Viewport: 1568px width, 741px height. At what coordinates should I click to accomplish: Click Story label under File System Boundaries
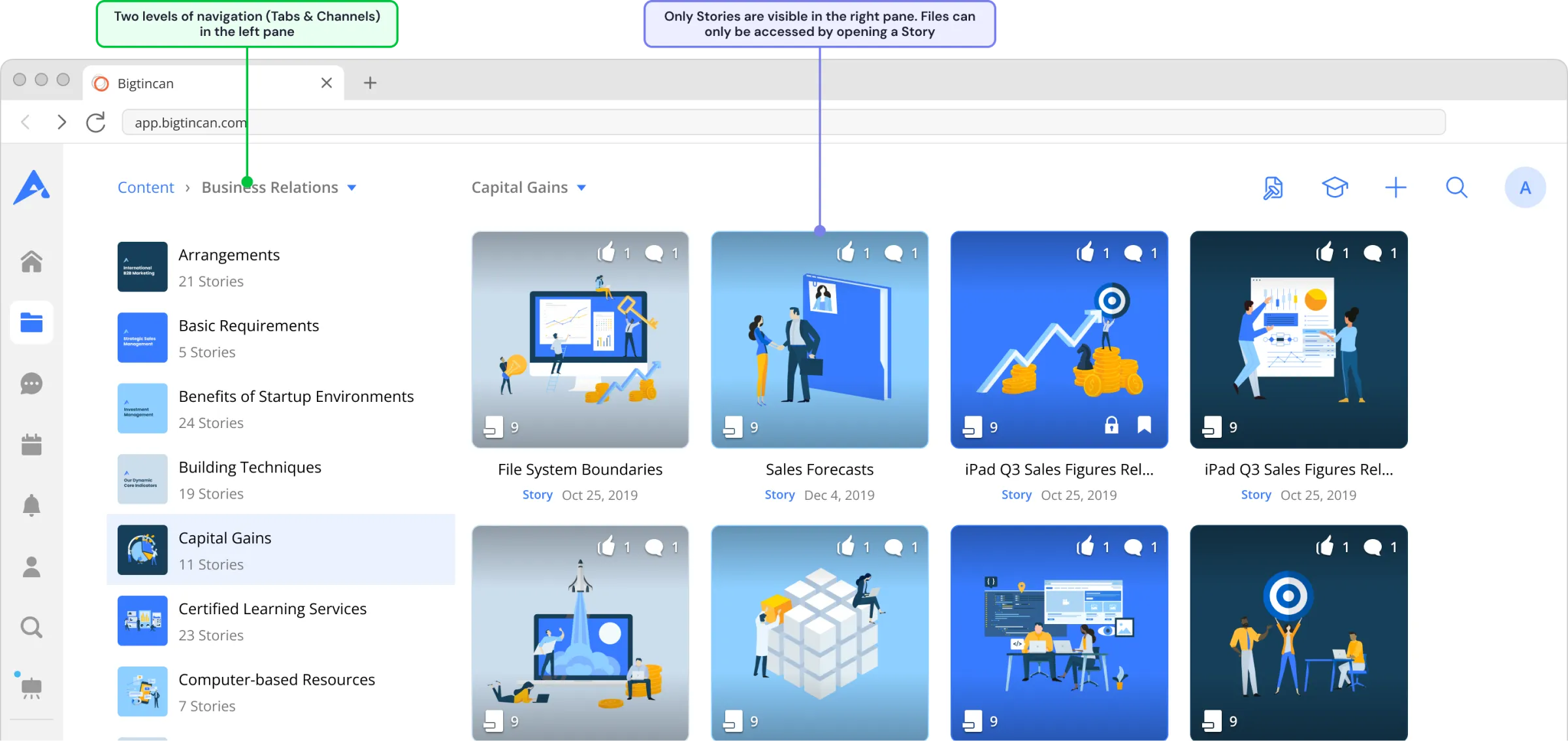point(537,495)
